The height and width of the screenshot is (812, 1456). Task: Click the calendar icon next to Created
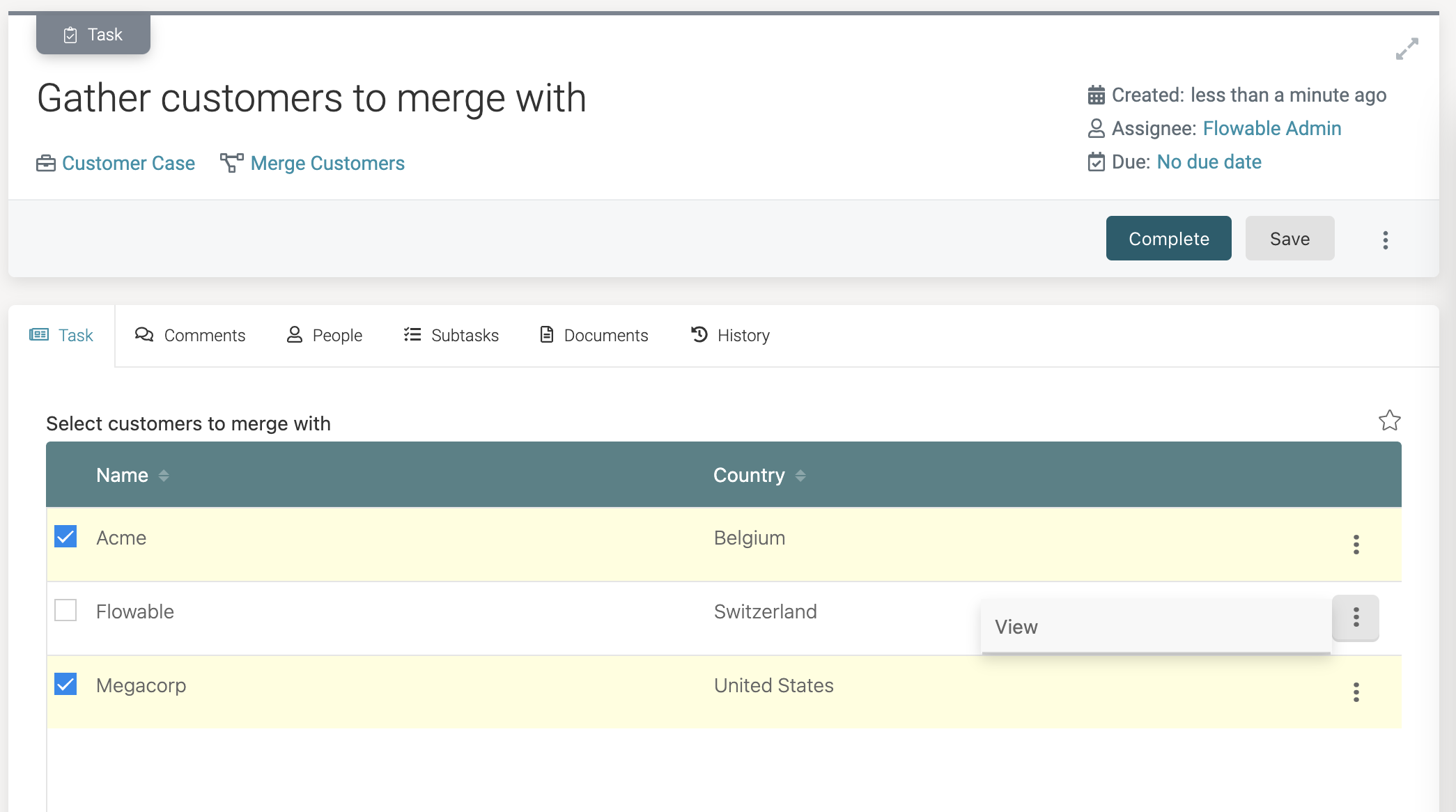tap(1096, 95)
